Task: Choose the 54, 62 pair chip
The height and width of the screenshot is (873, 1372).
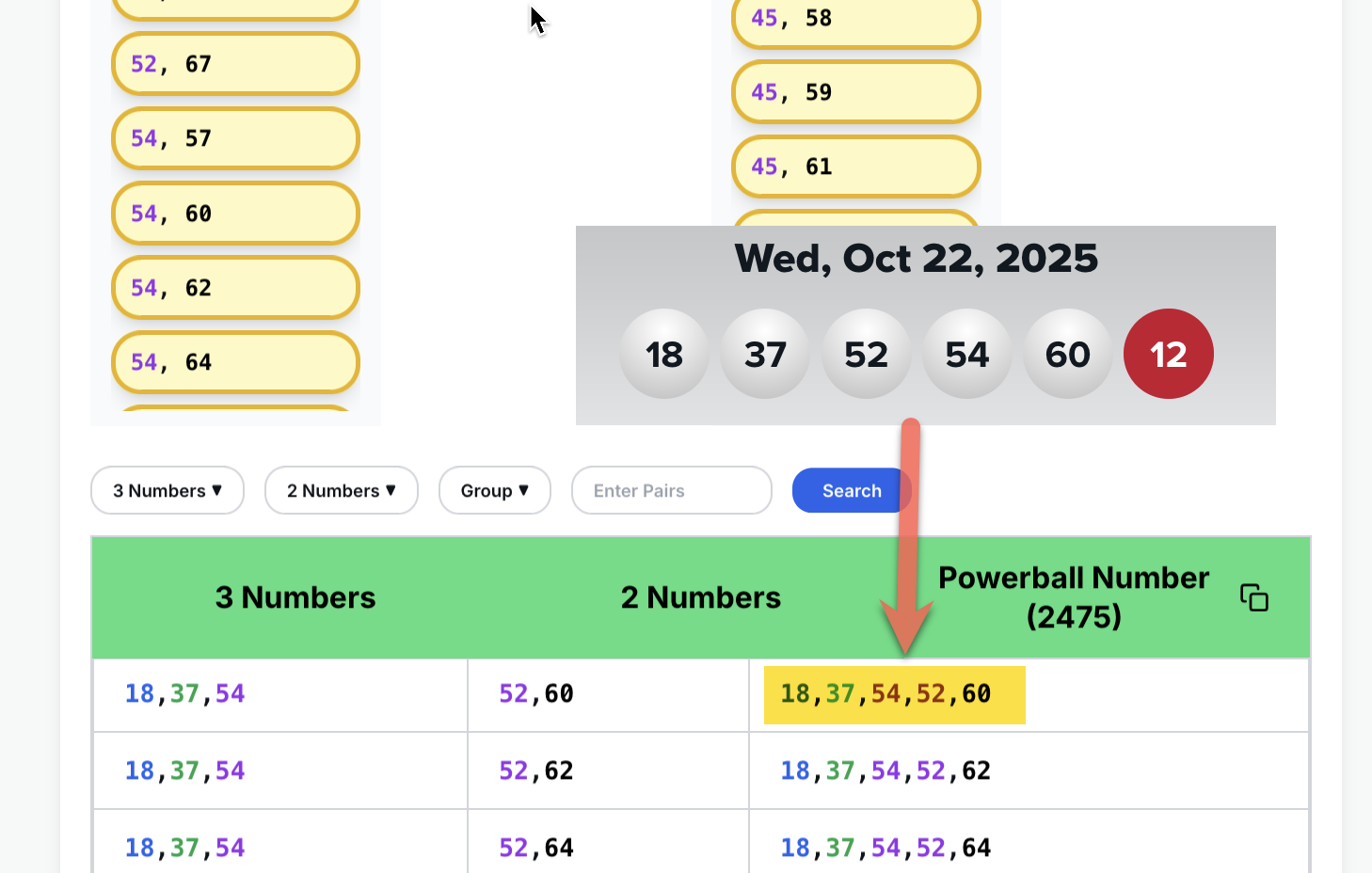Action: [x=235, y=288]
